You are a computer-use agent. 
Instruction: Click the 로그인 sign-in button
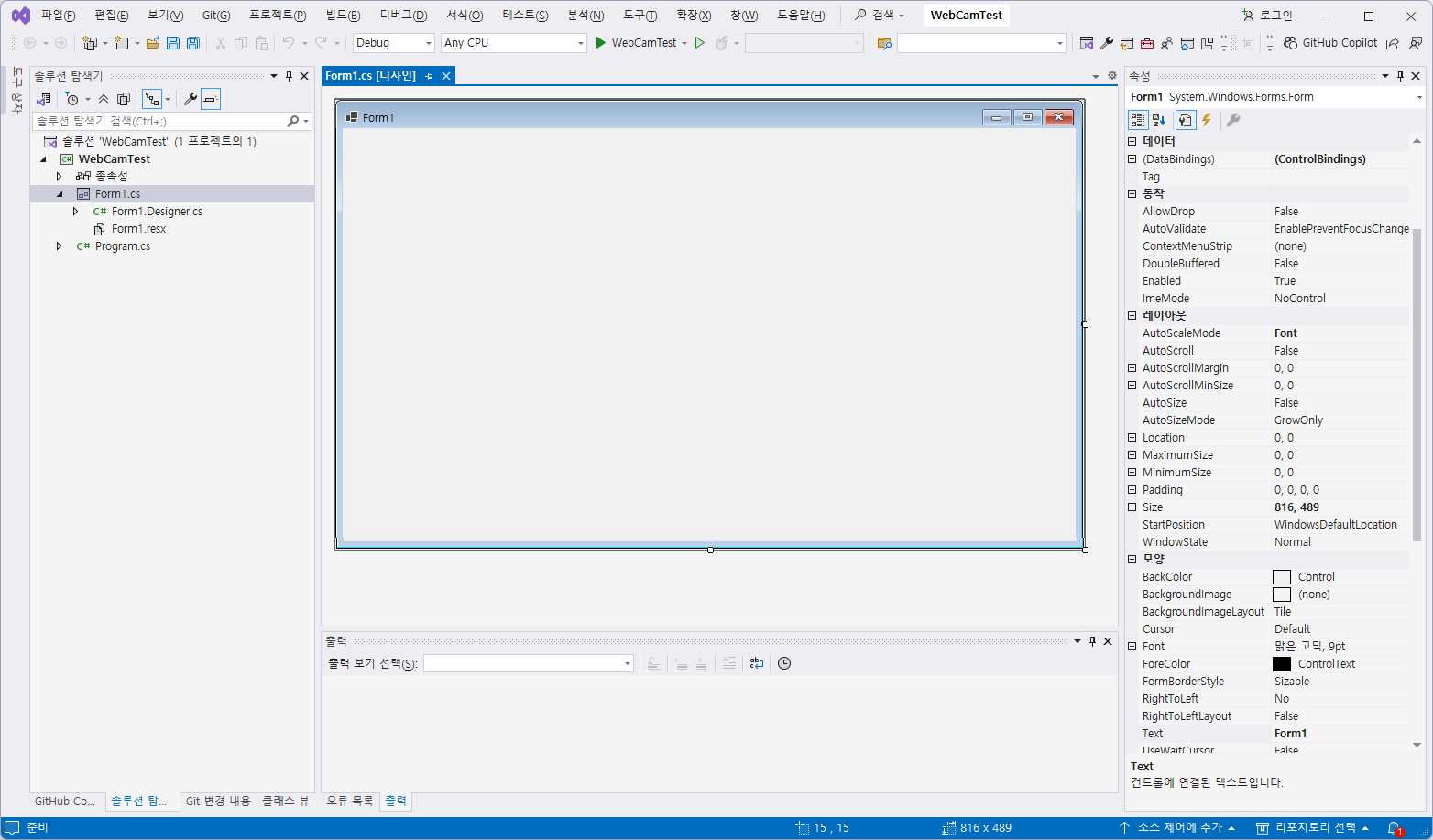coord(1266,16)
